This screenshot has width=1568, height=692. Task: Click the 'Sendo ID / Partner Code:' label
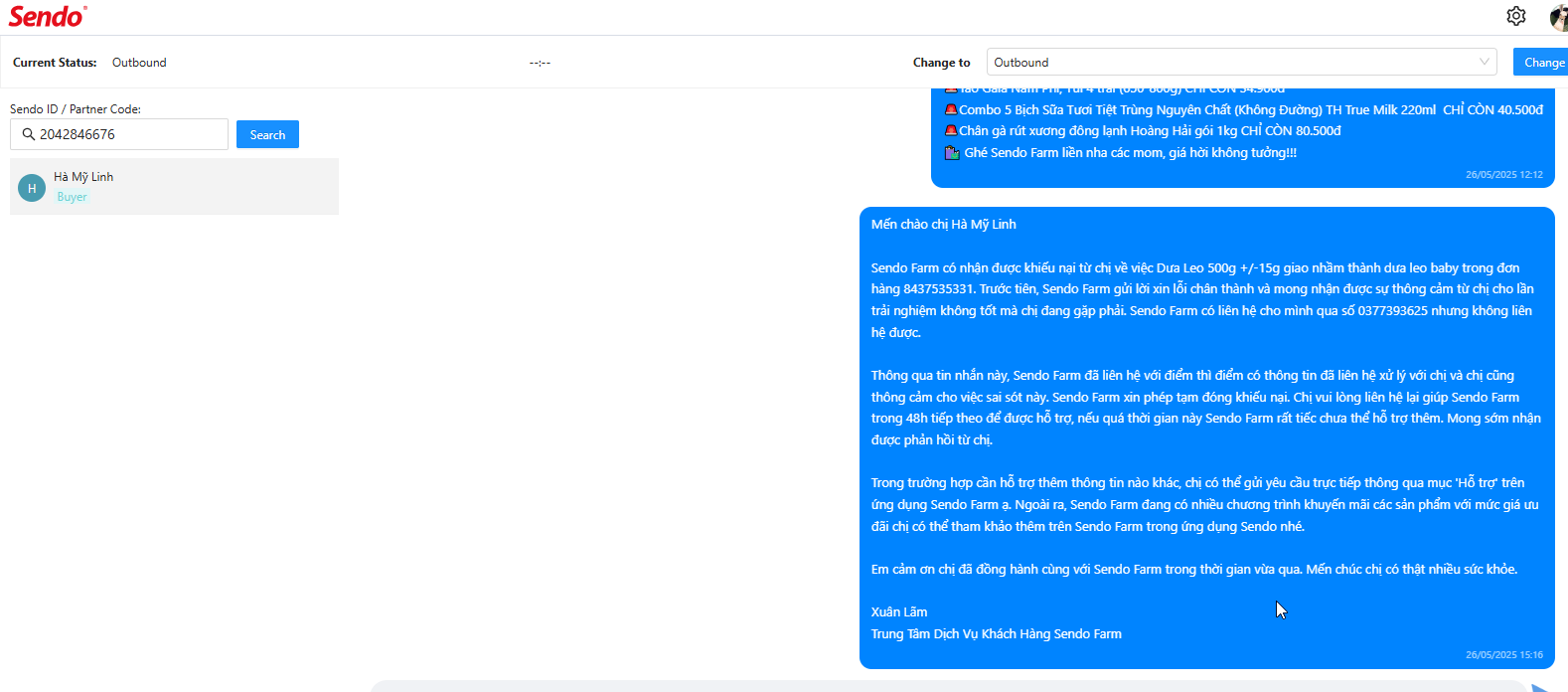76,109
